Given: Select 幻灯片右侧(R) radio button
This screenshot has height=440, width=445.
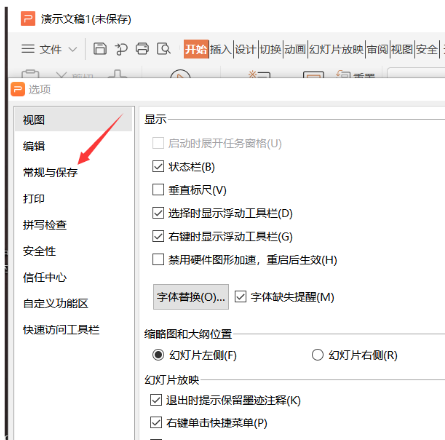Looking at the screenshot, I should (x=318, y=355).
